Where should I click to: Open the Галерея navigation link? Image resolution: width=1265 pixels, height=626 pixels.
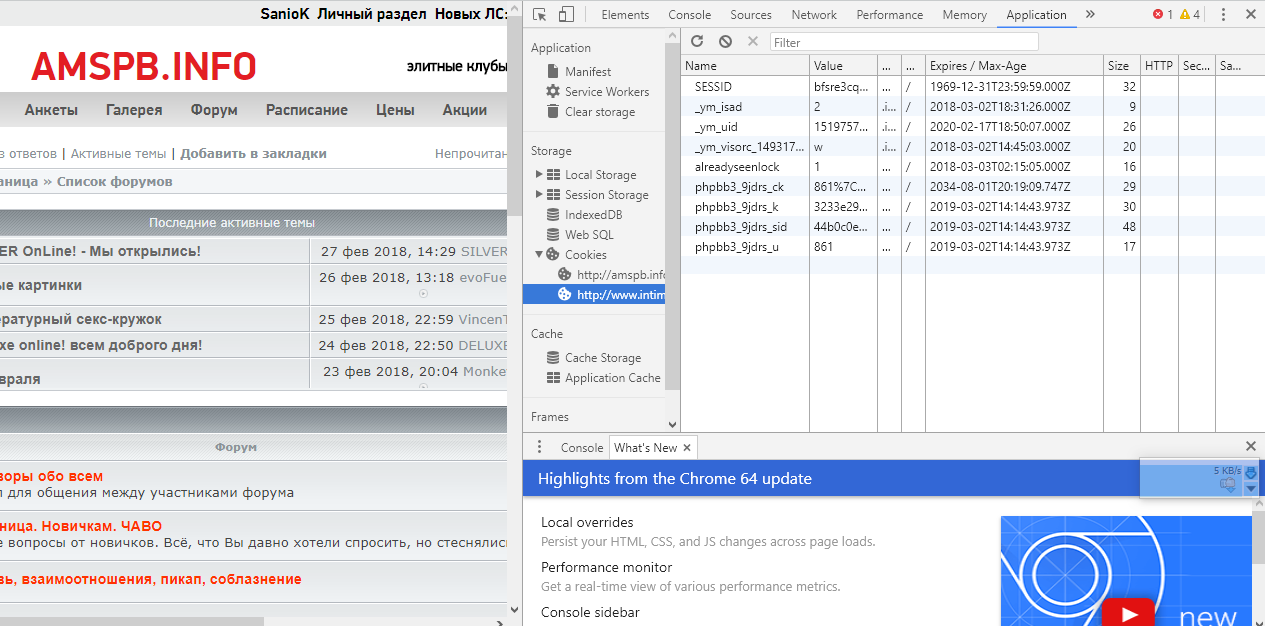[134, 110]
